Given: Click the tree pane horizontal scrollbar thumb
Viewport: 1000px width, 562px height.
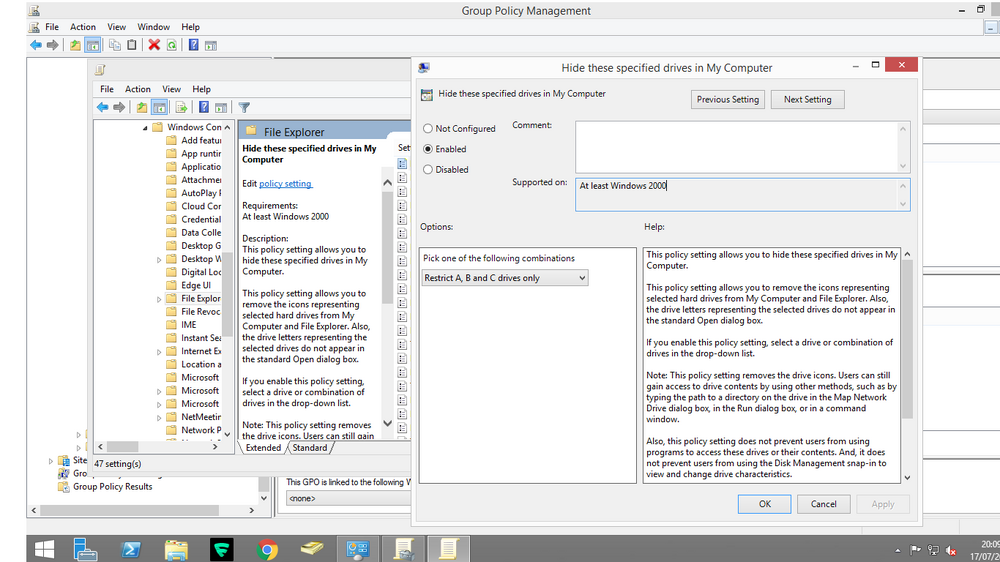Looking at the screenshot, I should point(122,447).
